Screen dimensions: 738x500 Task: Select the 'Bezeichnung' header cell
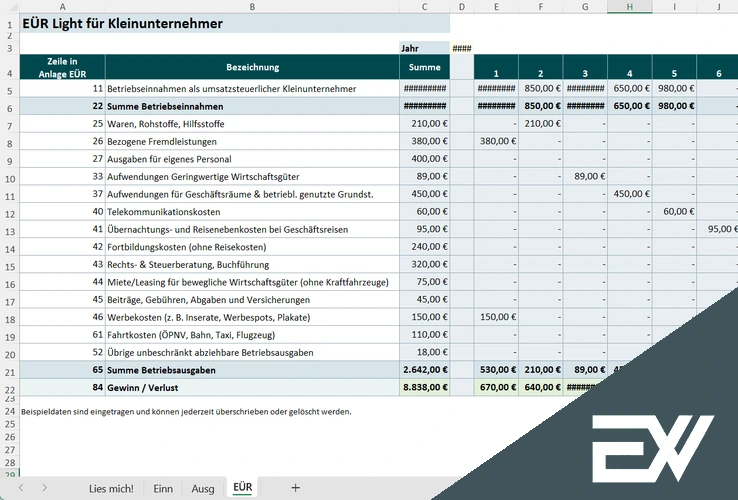coord(252,68)
